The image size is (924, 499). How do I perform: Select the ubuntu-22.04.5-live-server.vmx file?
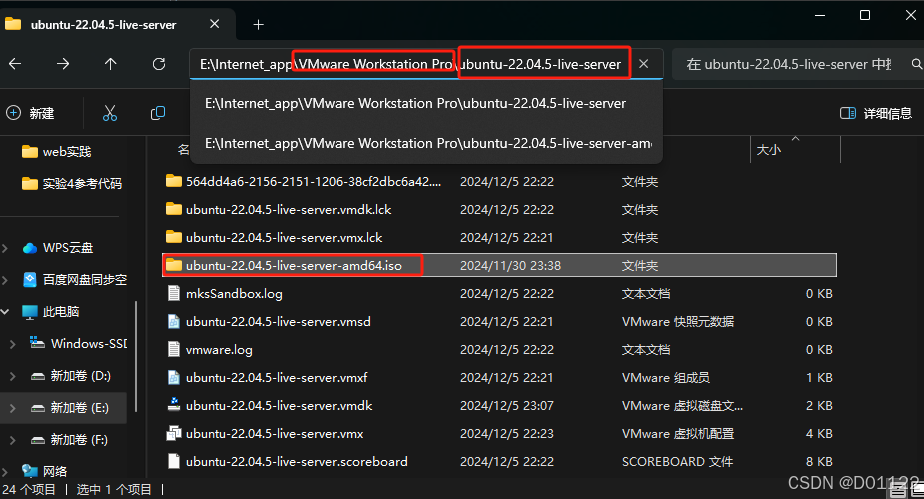pyautogui.click(x=274, y=434)
